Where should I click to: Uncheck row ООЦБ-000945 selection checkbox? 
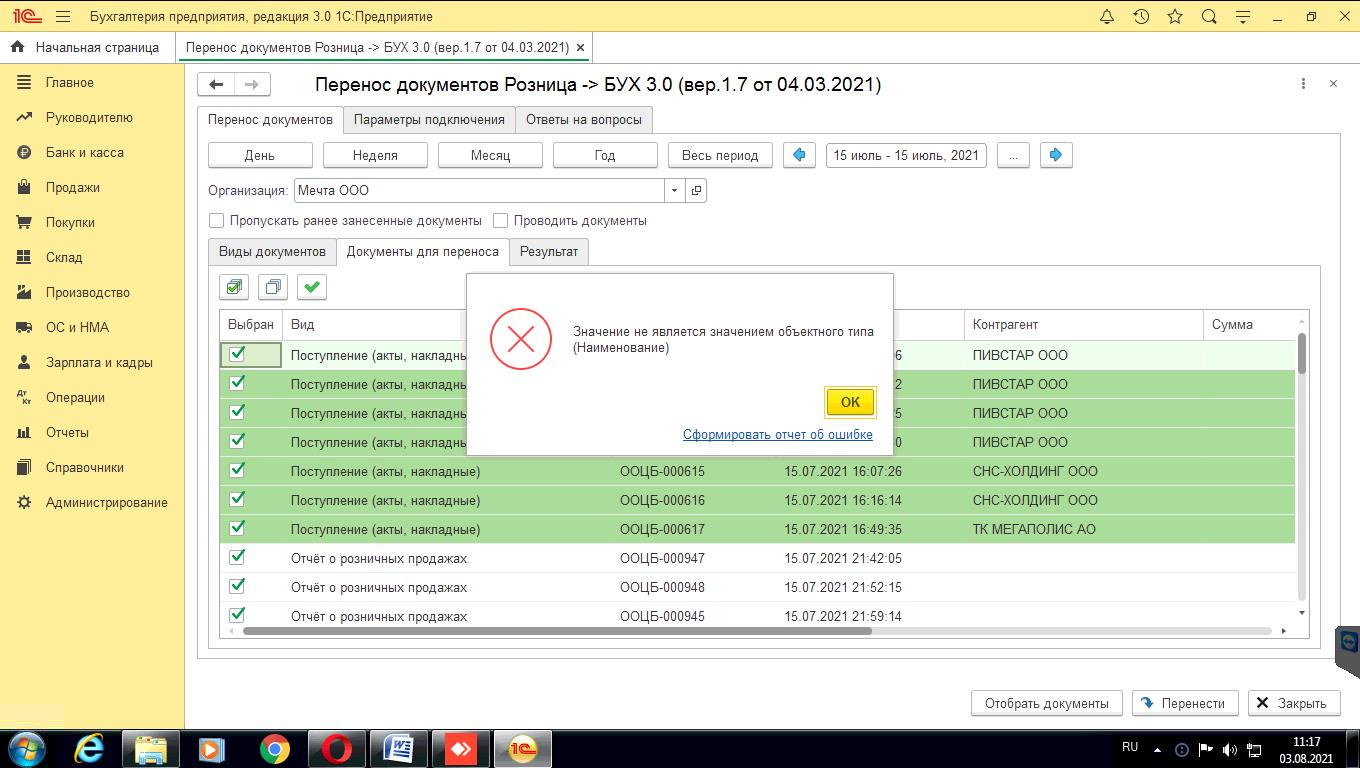pos(237,615)
